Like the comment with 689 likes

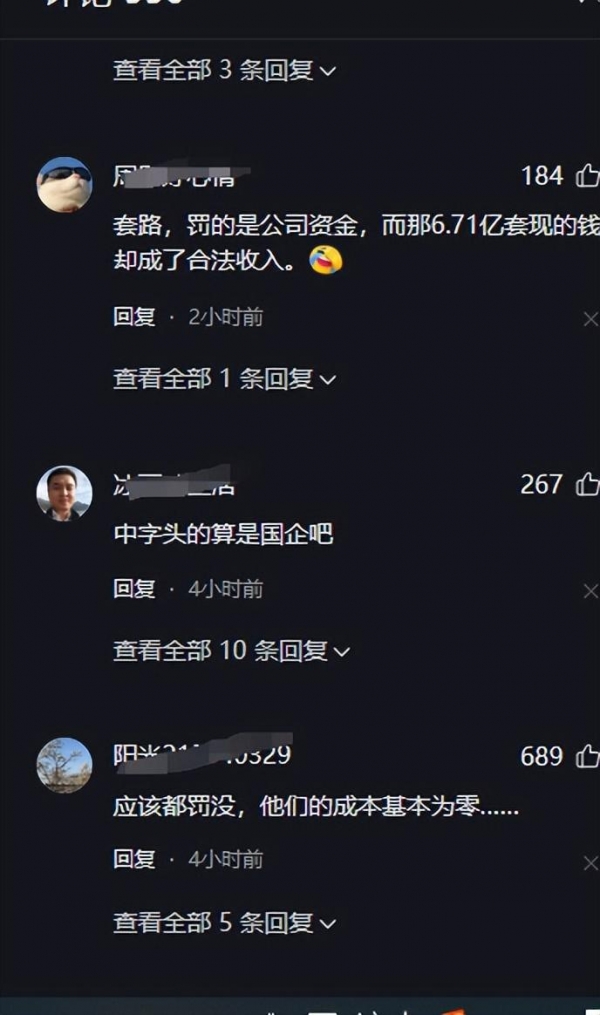(x=588, y=755)
